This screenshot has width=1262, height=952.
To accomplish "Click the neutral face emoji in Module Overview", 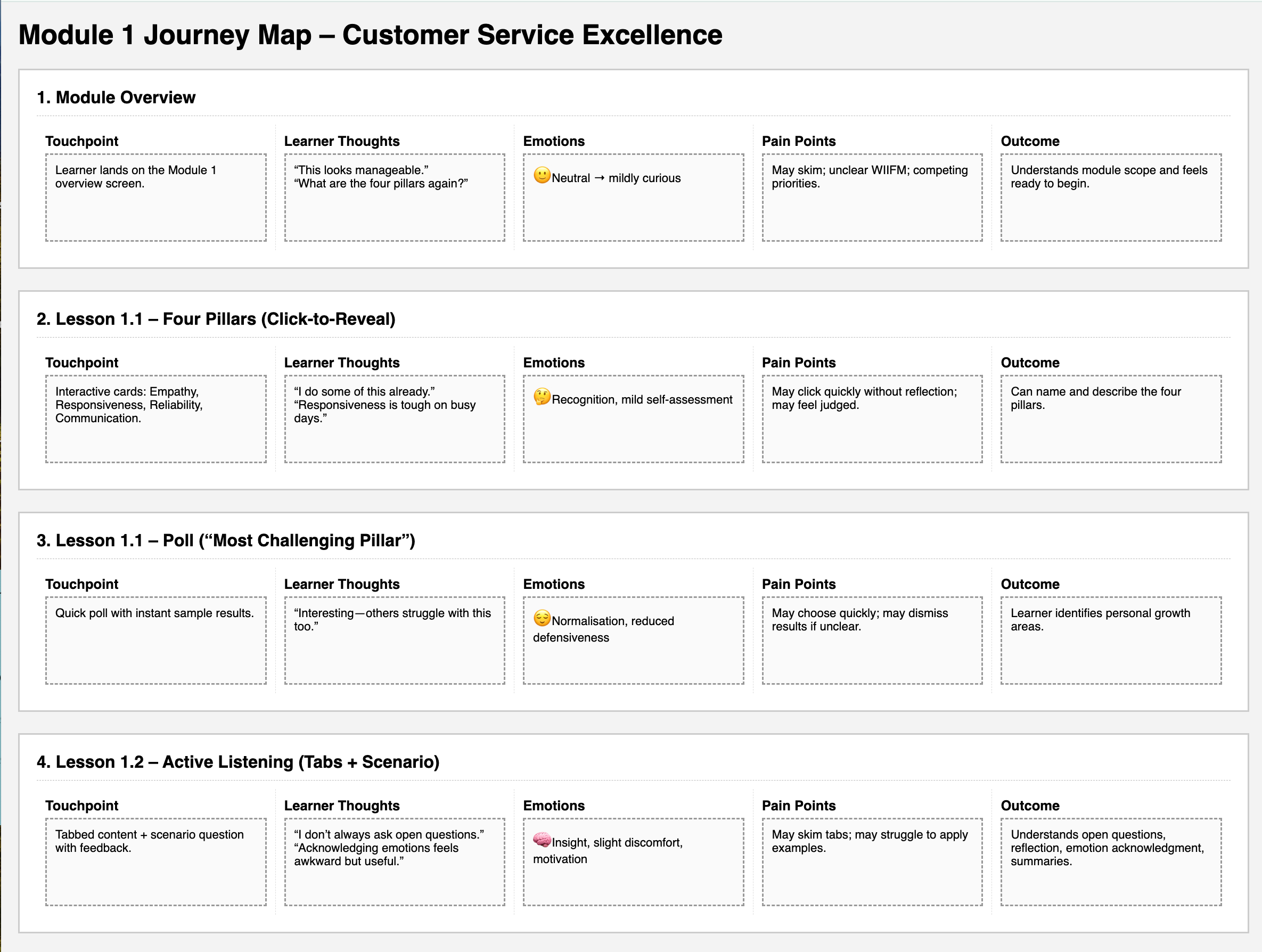I will (542, 175).
